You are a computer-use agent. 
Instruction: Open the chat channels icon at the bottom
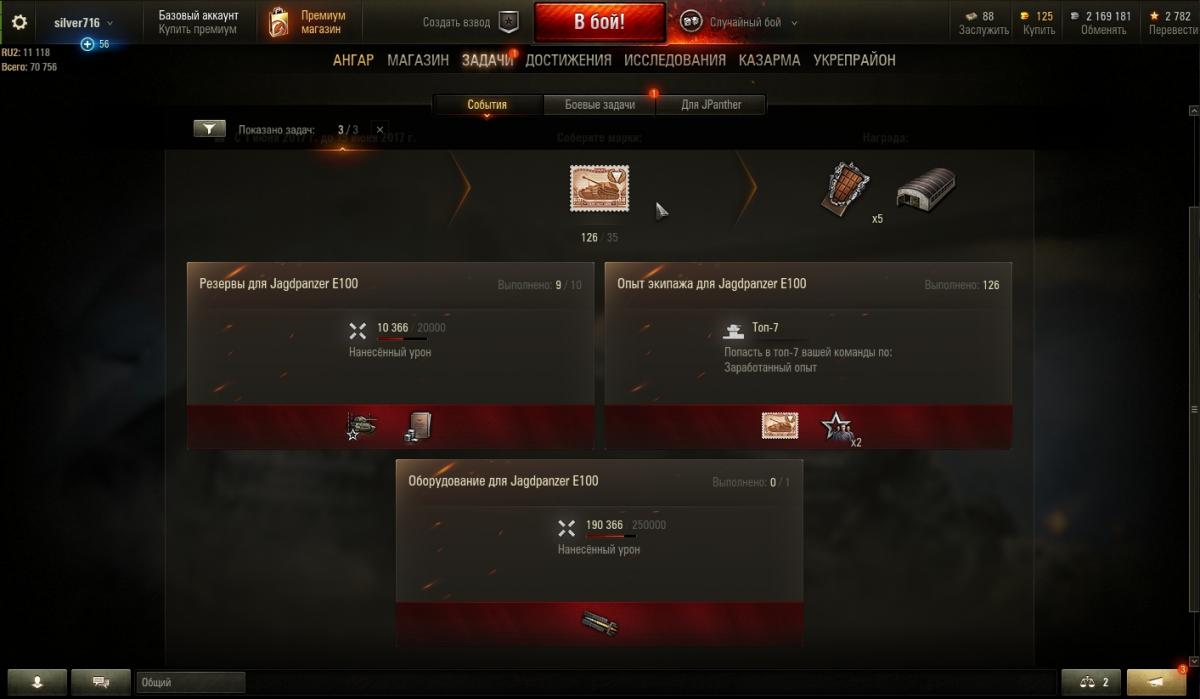101,682
